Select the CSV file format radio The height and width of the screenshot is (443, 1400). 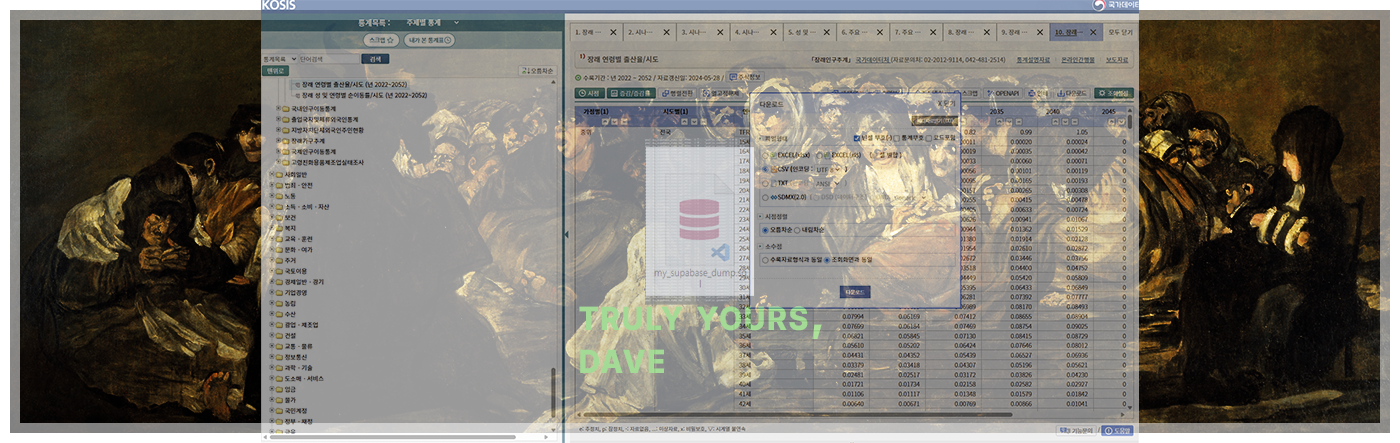pyautogui.click(x=766, y=169)
